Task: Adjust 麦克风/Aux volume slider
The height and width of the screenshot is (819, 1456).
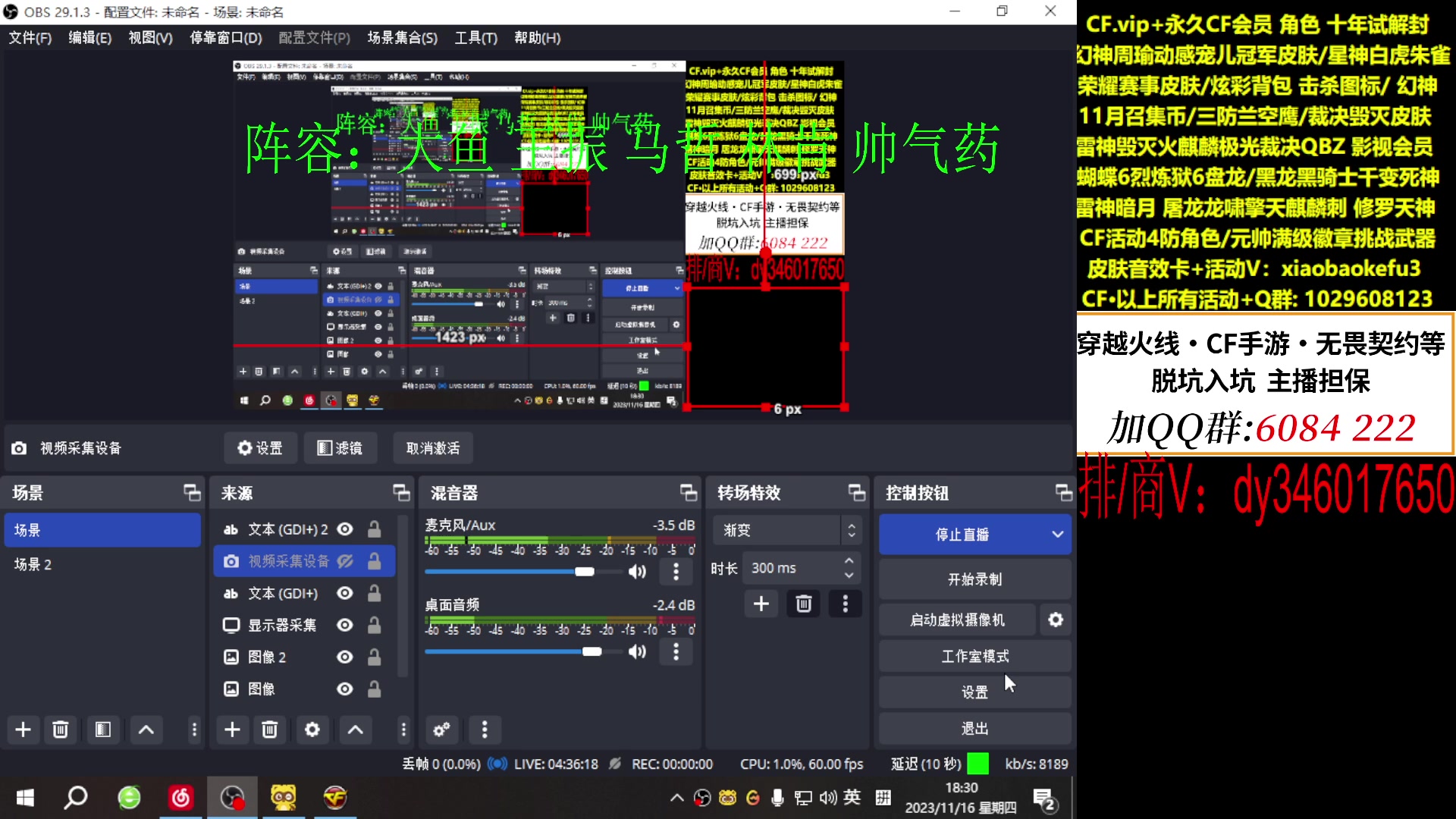Action: 584,572
